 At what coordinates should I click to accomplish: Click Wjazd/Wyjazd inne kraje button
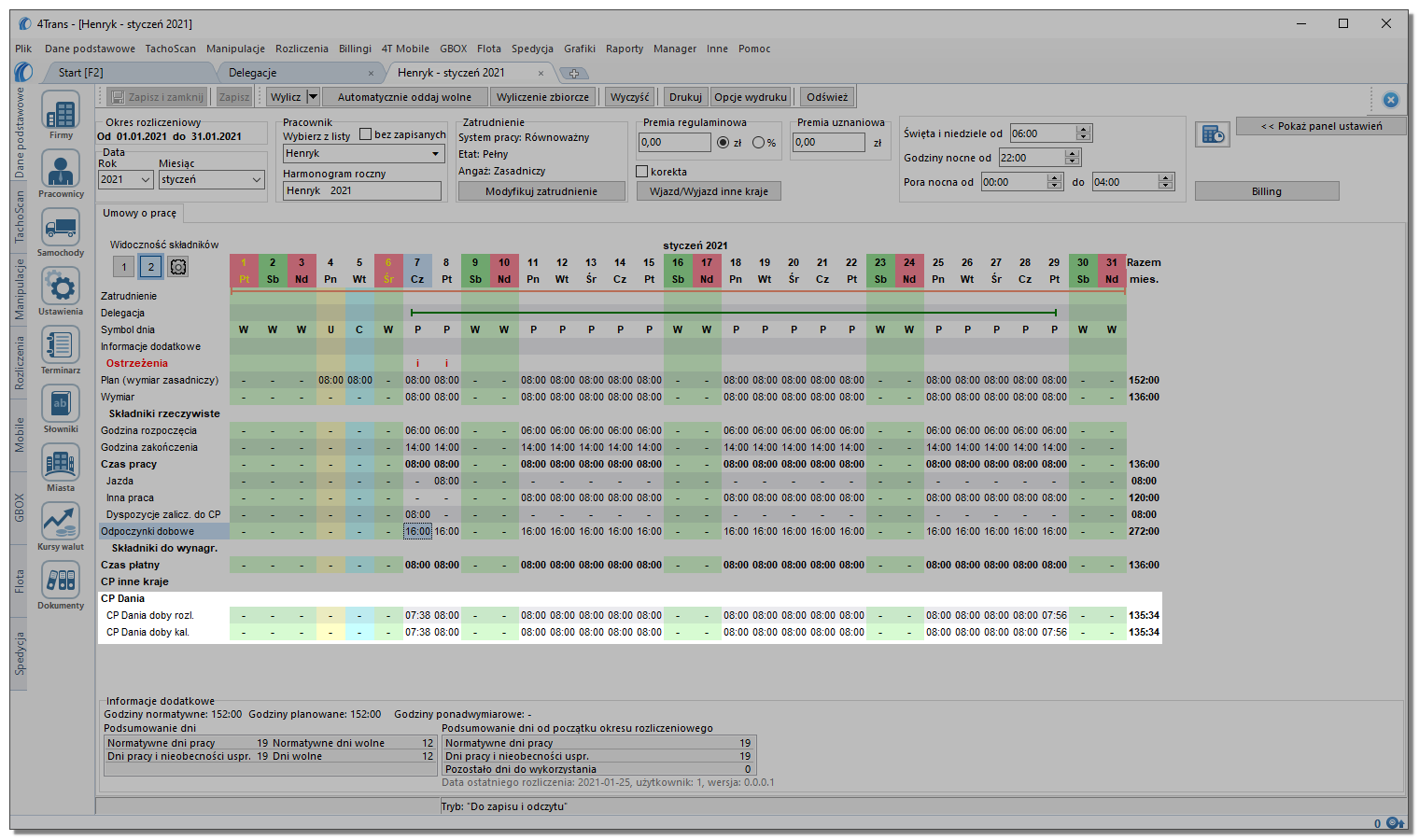(709, 191)
